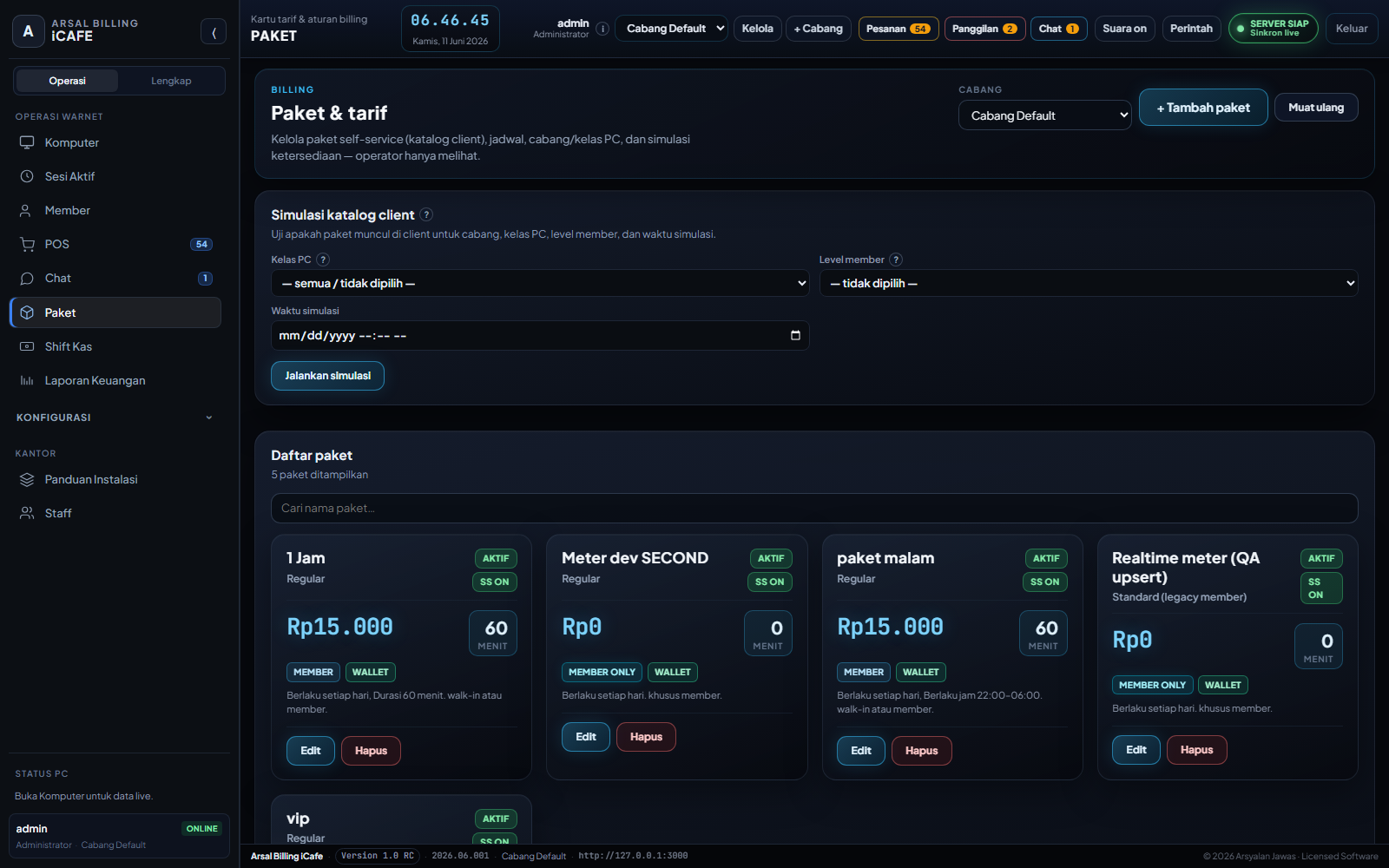Click the Staff people icon
Viewport: 1389px width, 868px height.
(27, 513)
